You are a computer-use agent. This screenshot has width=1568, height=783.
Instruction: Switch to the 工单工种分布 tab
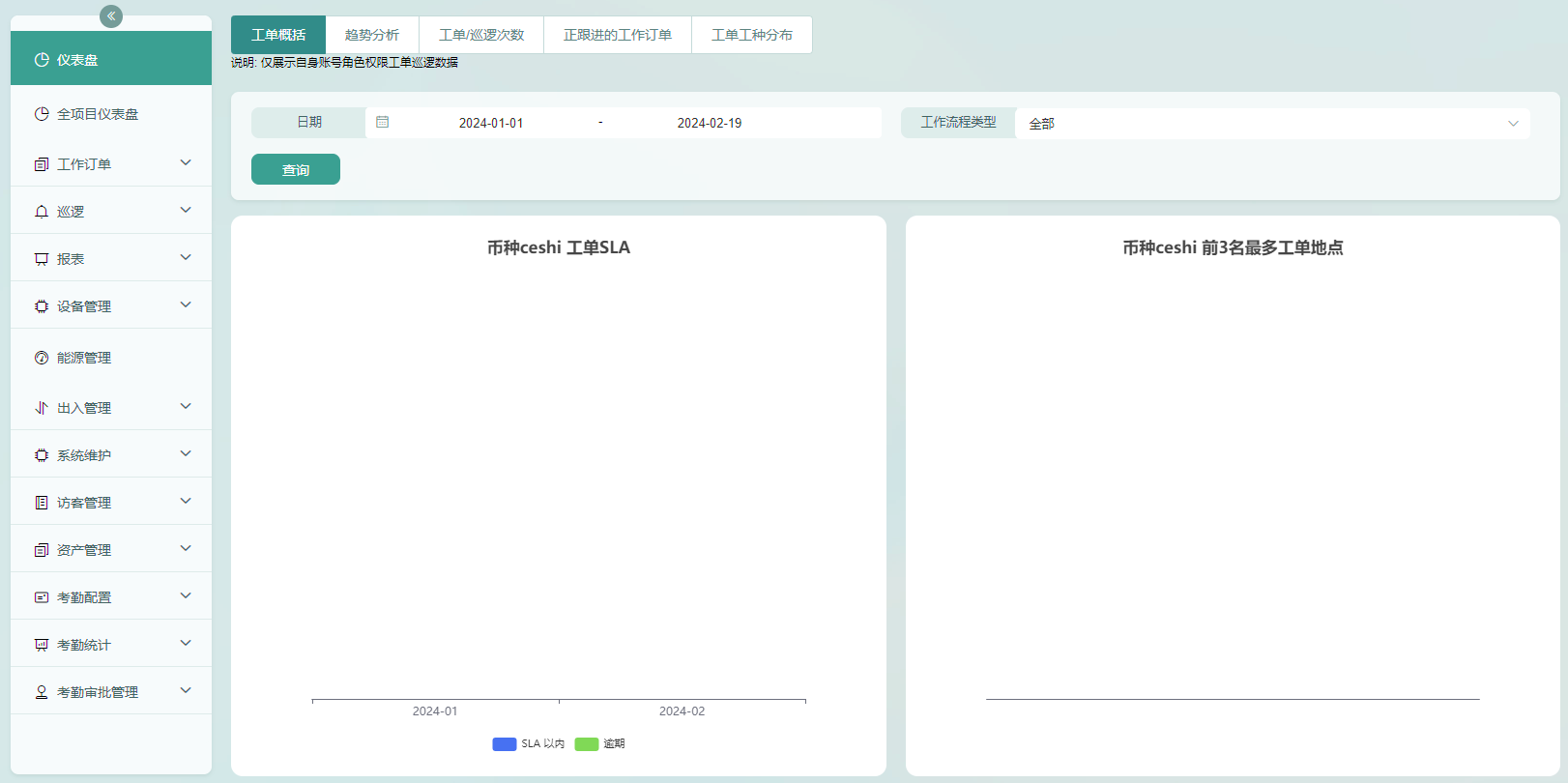pos(752,35)
